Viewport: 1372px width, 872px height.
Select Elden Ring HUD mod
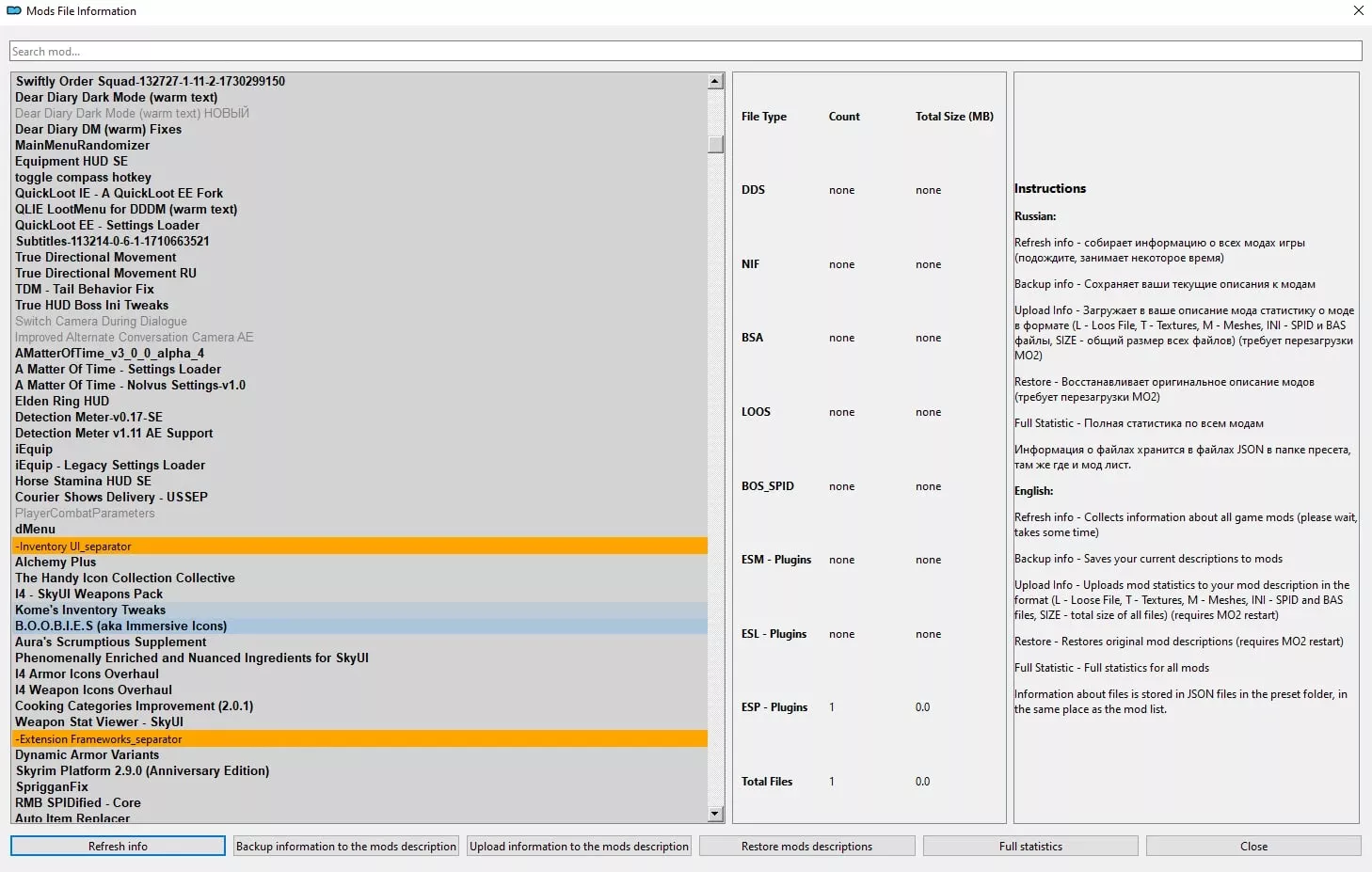[62, 401]
